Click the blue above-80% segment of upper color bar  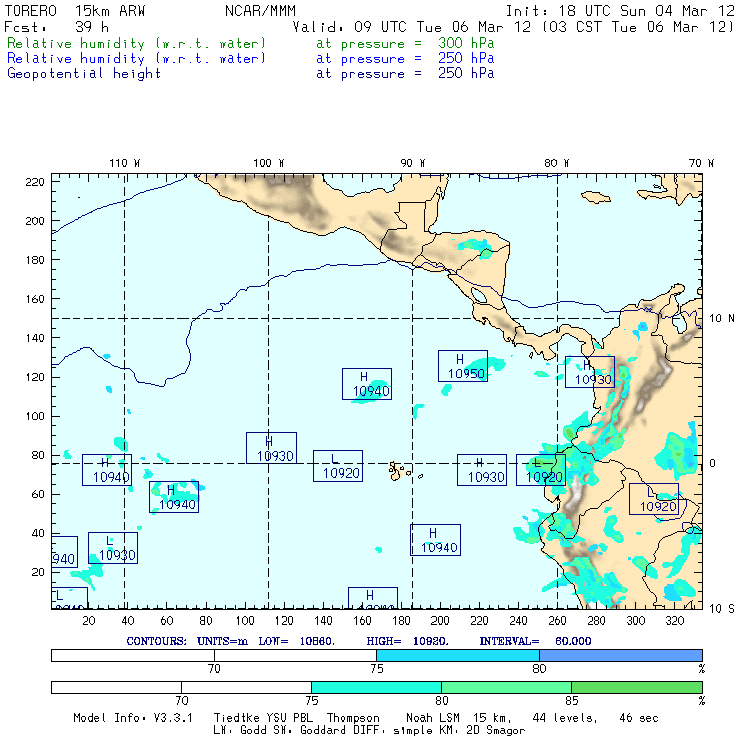coord(621,655)
